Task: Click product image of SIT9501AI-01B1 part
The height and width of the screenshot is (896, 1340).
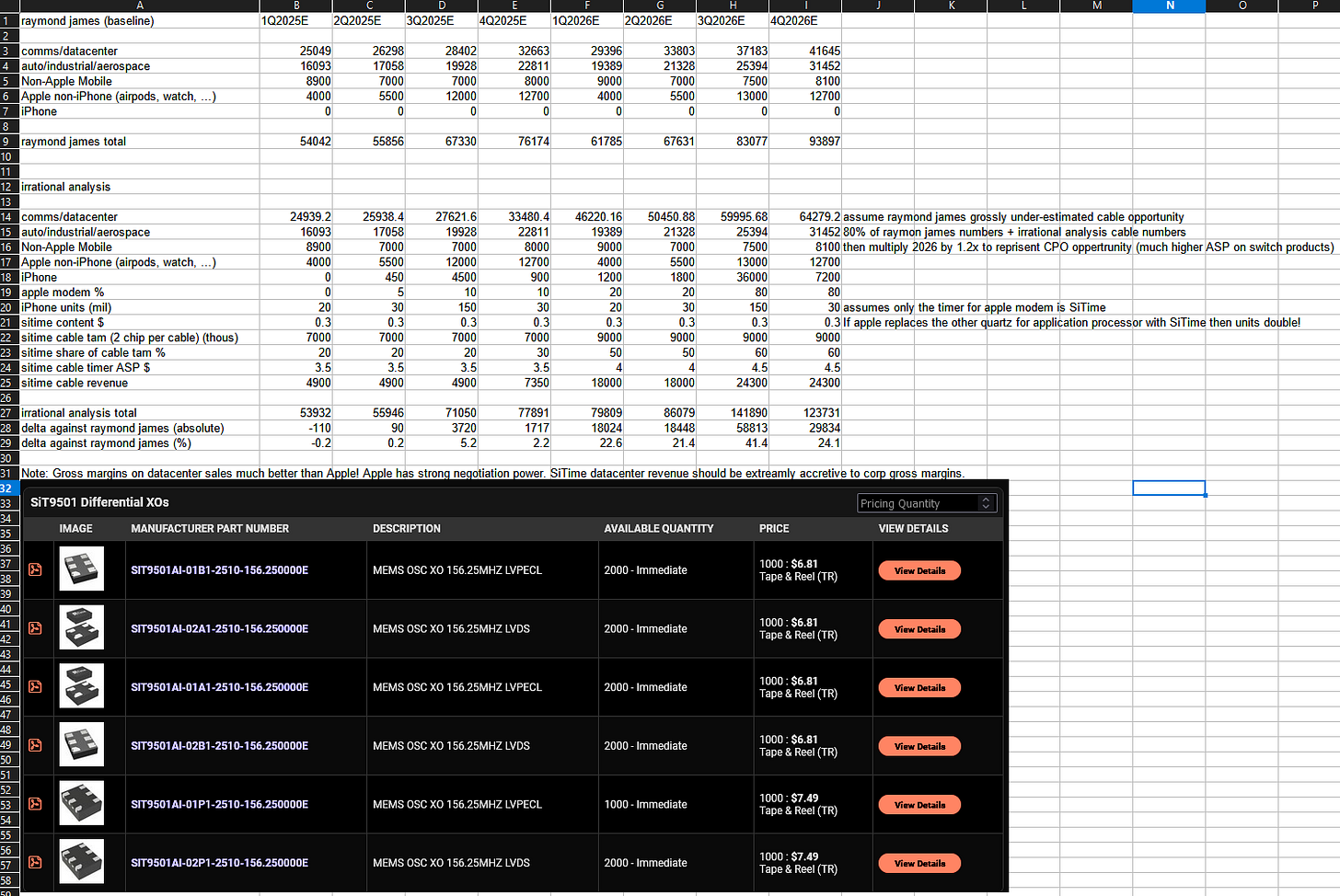Action: click(82, 569)
